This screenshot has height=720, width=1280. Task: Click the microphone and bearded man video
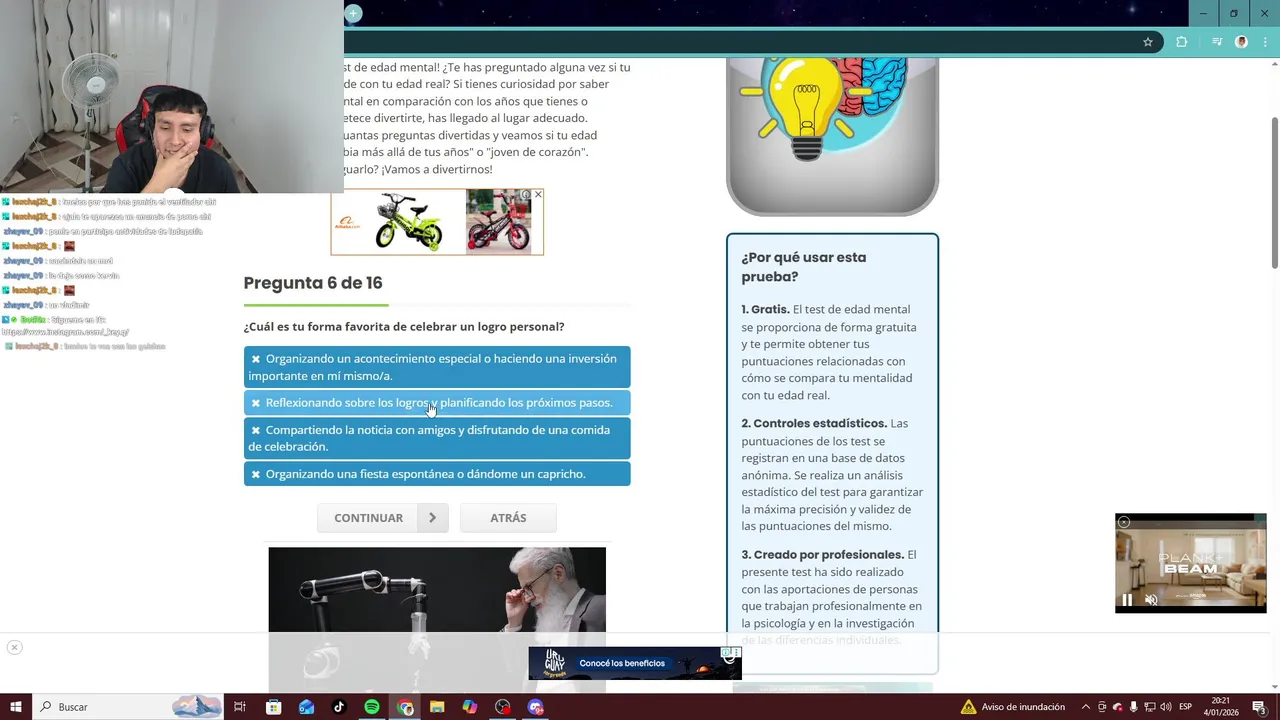[437, 618]
